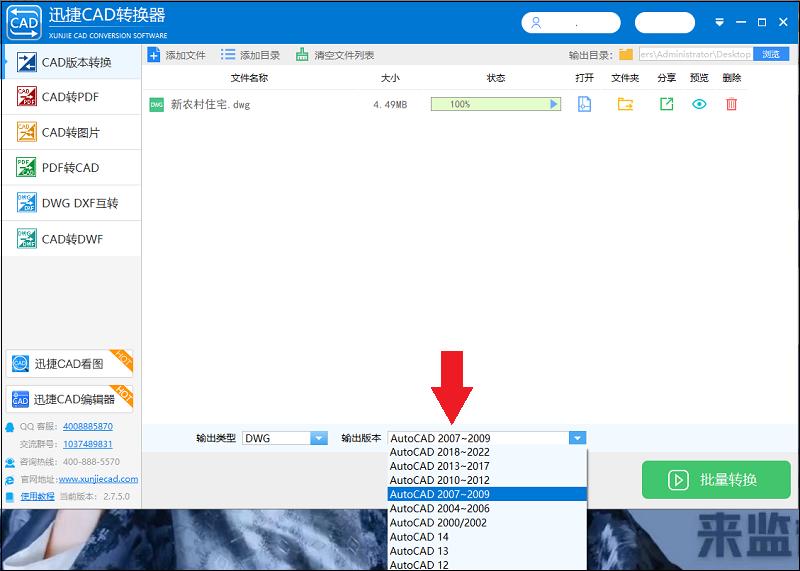Click the PDF转CAD sidebar icon
800x571 pixels.
click(27, 167)
